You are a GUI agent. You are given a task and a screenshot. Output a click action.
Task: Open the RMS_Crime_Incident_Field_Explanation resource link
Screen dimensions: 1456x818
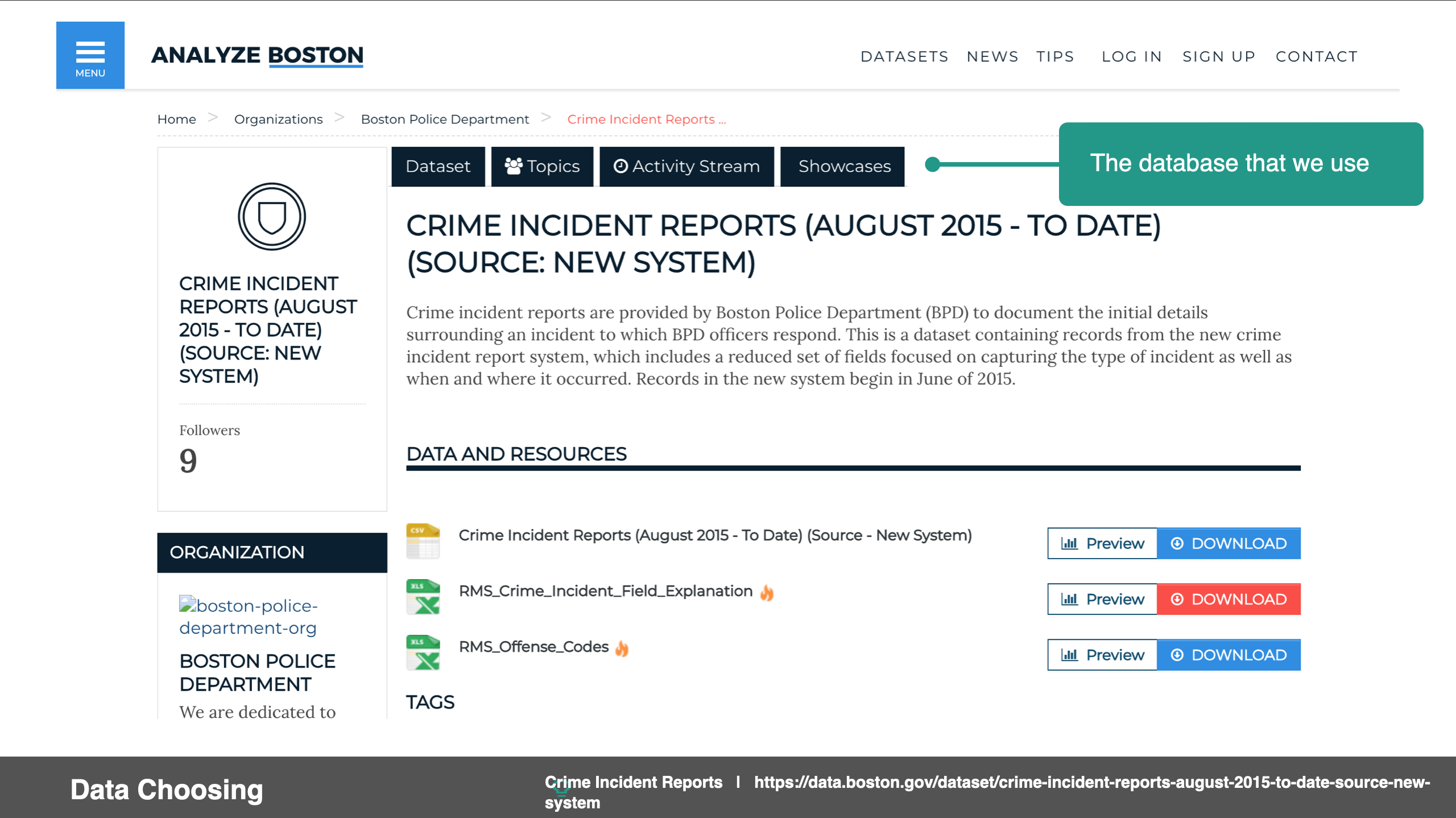pos(606,591)
